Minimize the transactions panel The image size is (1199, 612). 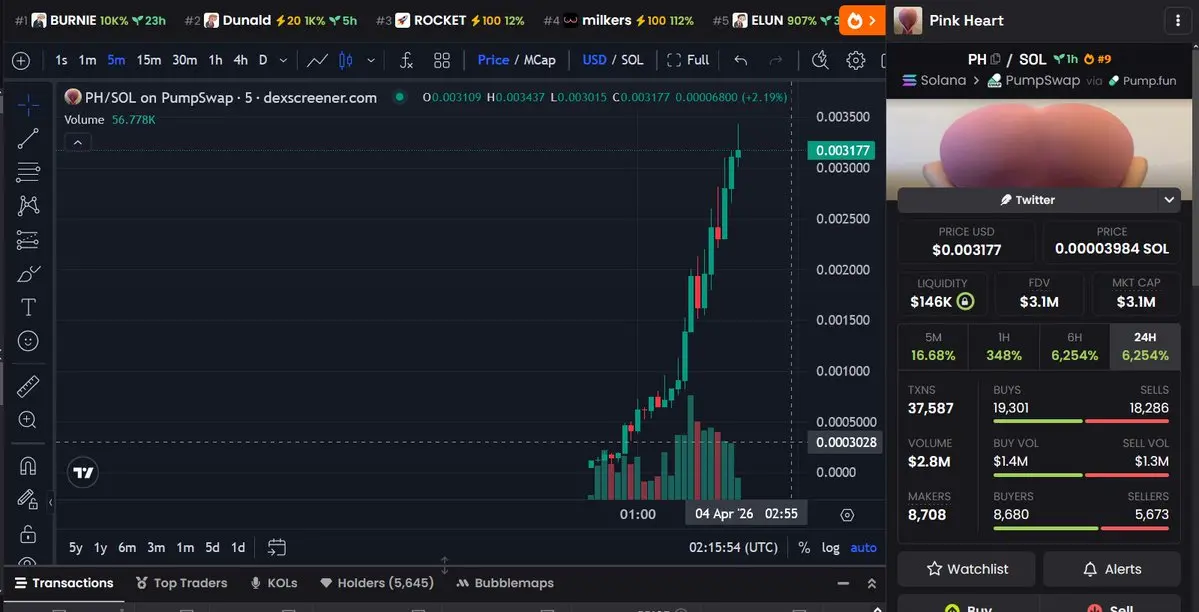(x=843, y=584)
